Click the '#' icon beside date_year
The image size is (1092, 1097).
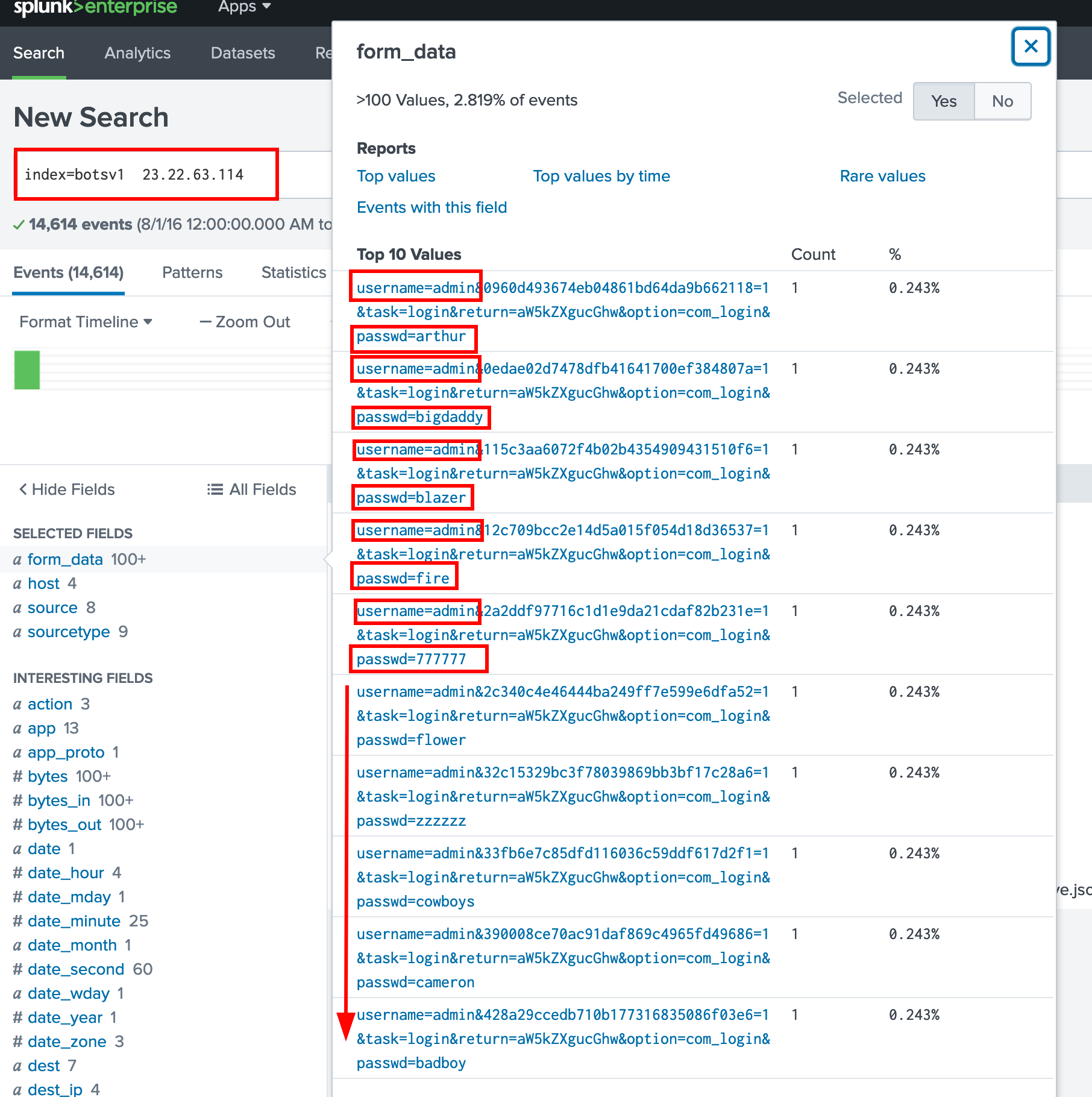click(x=17, y=1017)
